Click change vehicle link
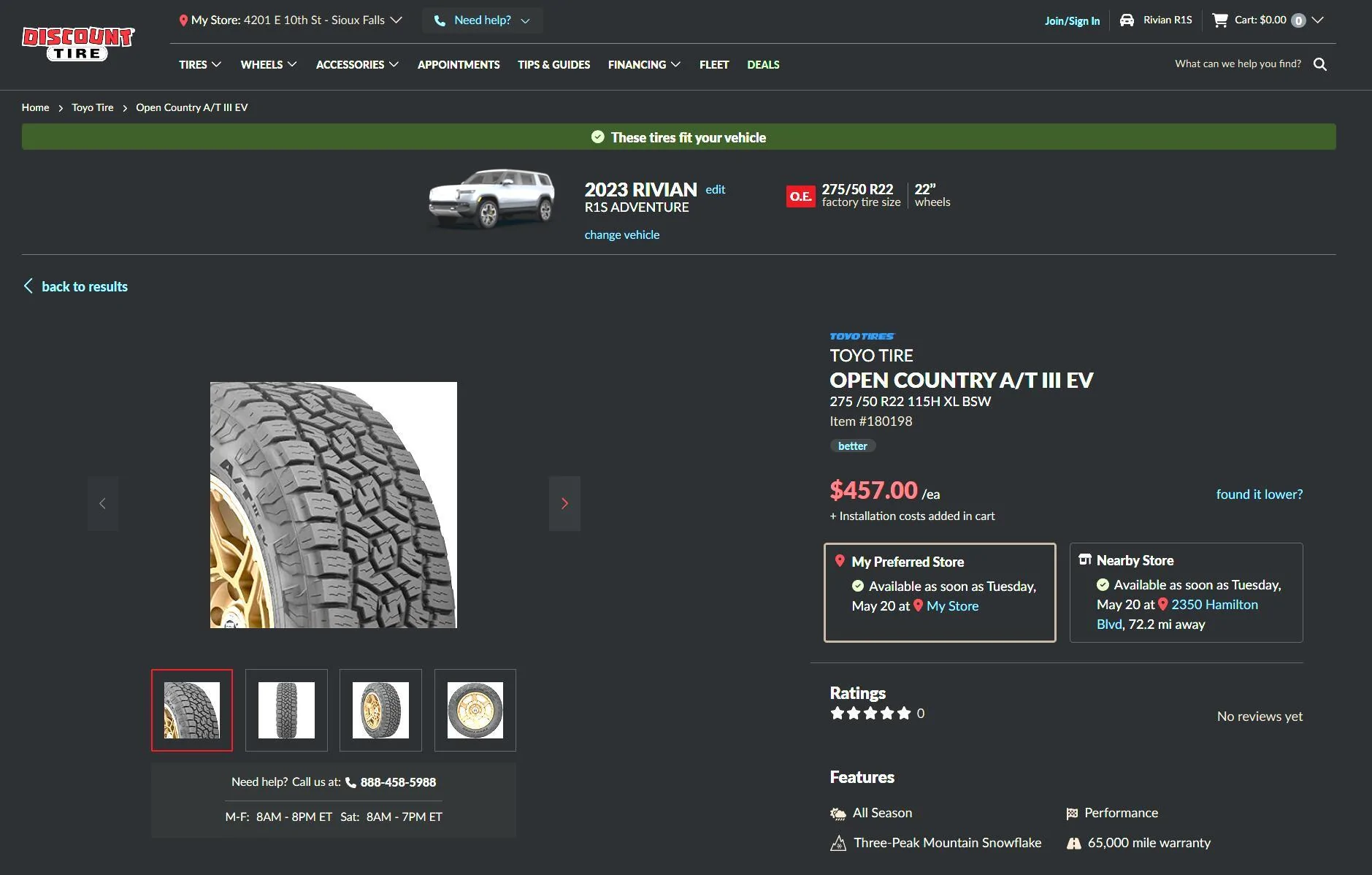This screenshot has width=1372, height=875. coord(621,234)
